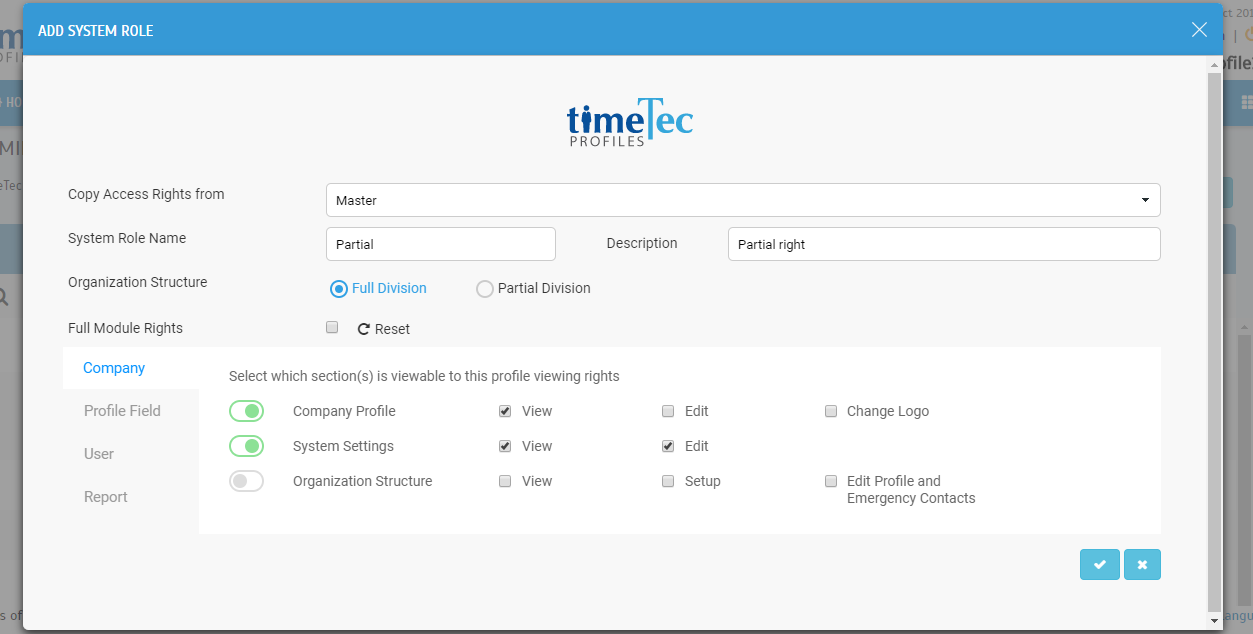The width and height of the screenshot is (1253, 634).
Task: Enable the Organization Structure switch
Action: (246, 481)
